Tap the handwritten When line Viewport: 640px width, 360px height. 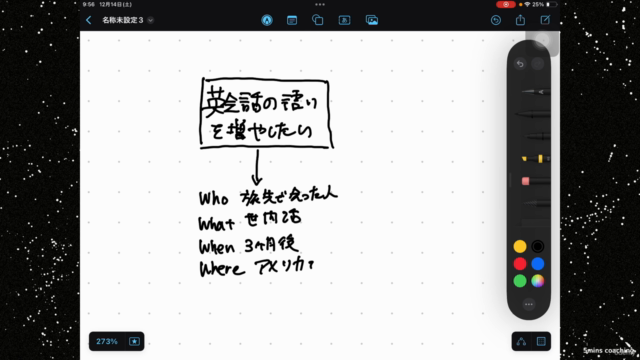(x=249, y=246)
